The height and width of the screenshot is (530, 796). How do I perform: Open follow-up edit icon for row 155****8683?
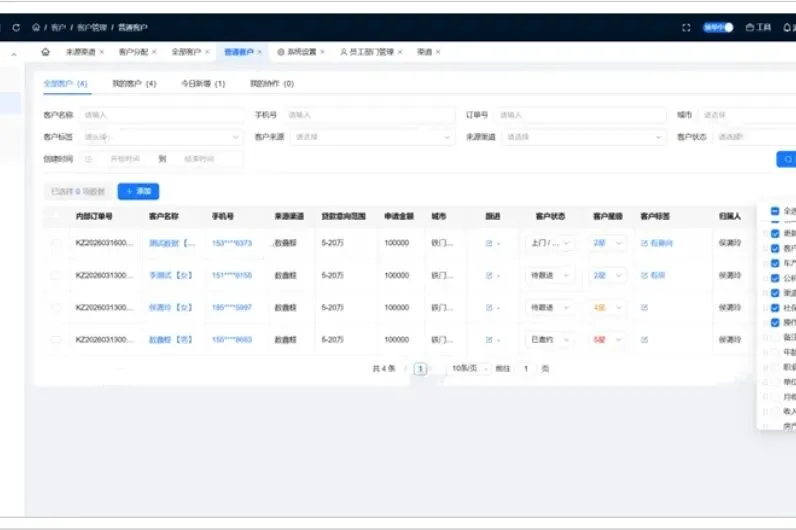pyautogui.click(x=489, y=340)
